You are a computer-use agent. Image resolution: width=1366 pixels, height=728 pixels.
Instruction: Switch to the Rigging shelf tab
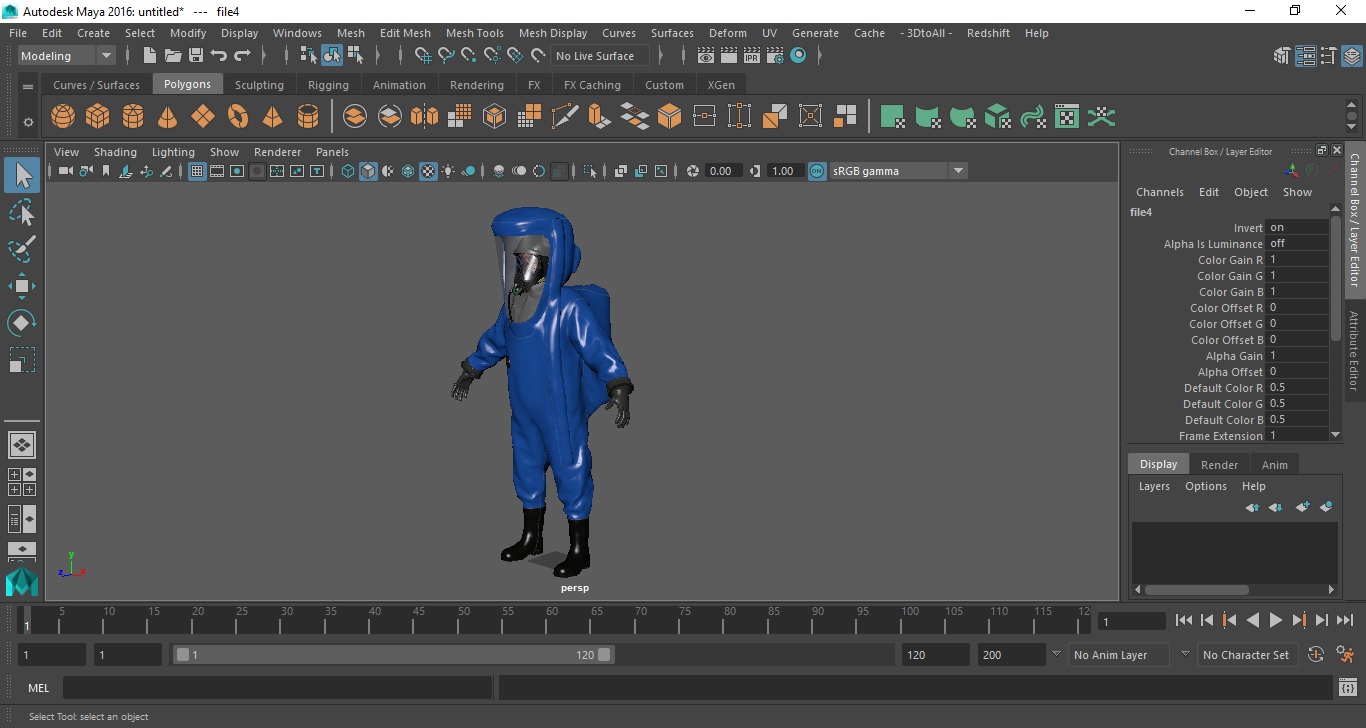coord(328,85)
